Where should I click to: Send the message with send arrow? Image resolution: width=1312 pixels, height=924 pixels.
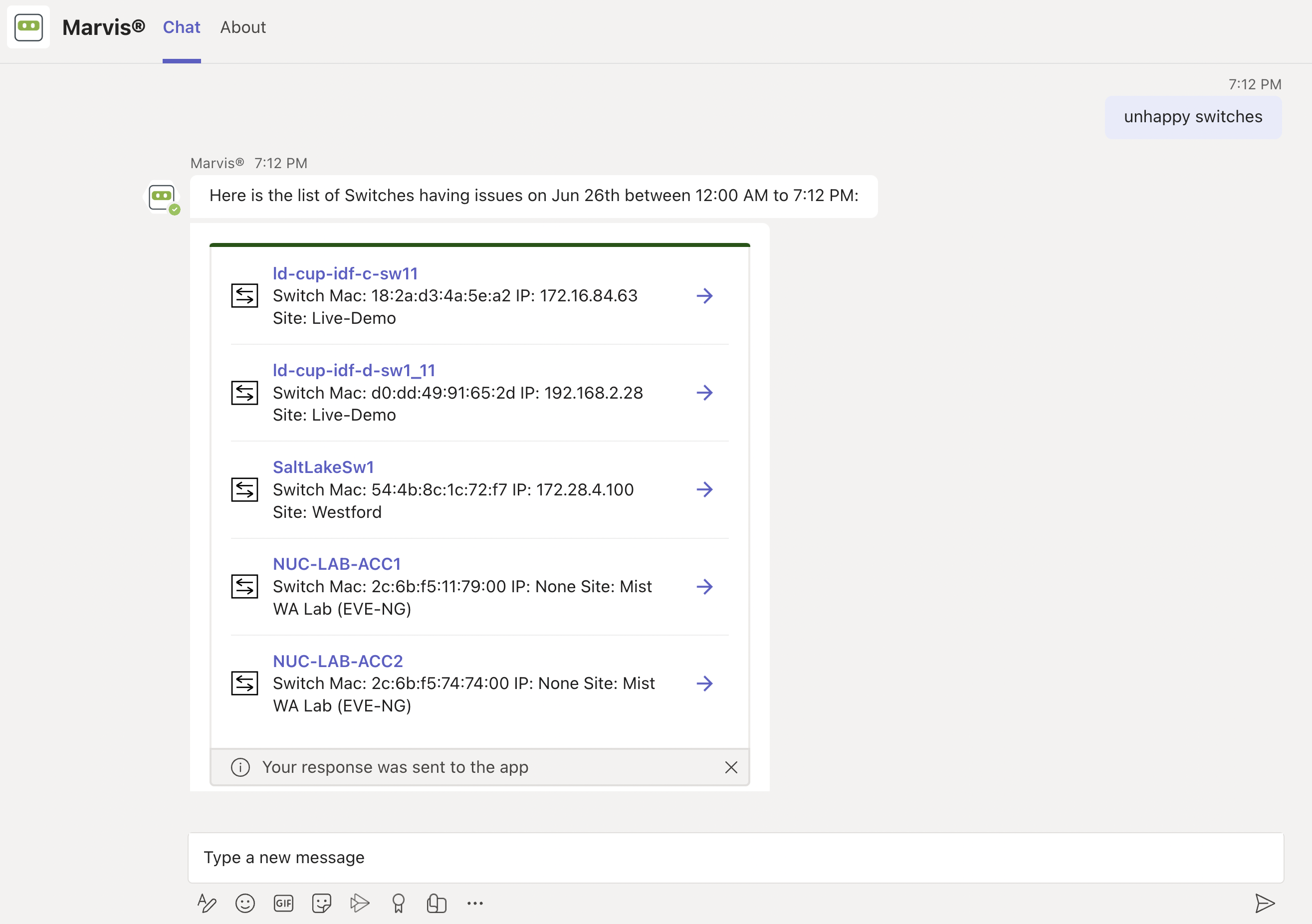1265,903
